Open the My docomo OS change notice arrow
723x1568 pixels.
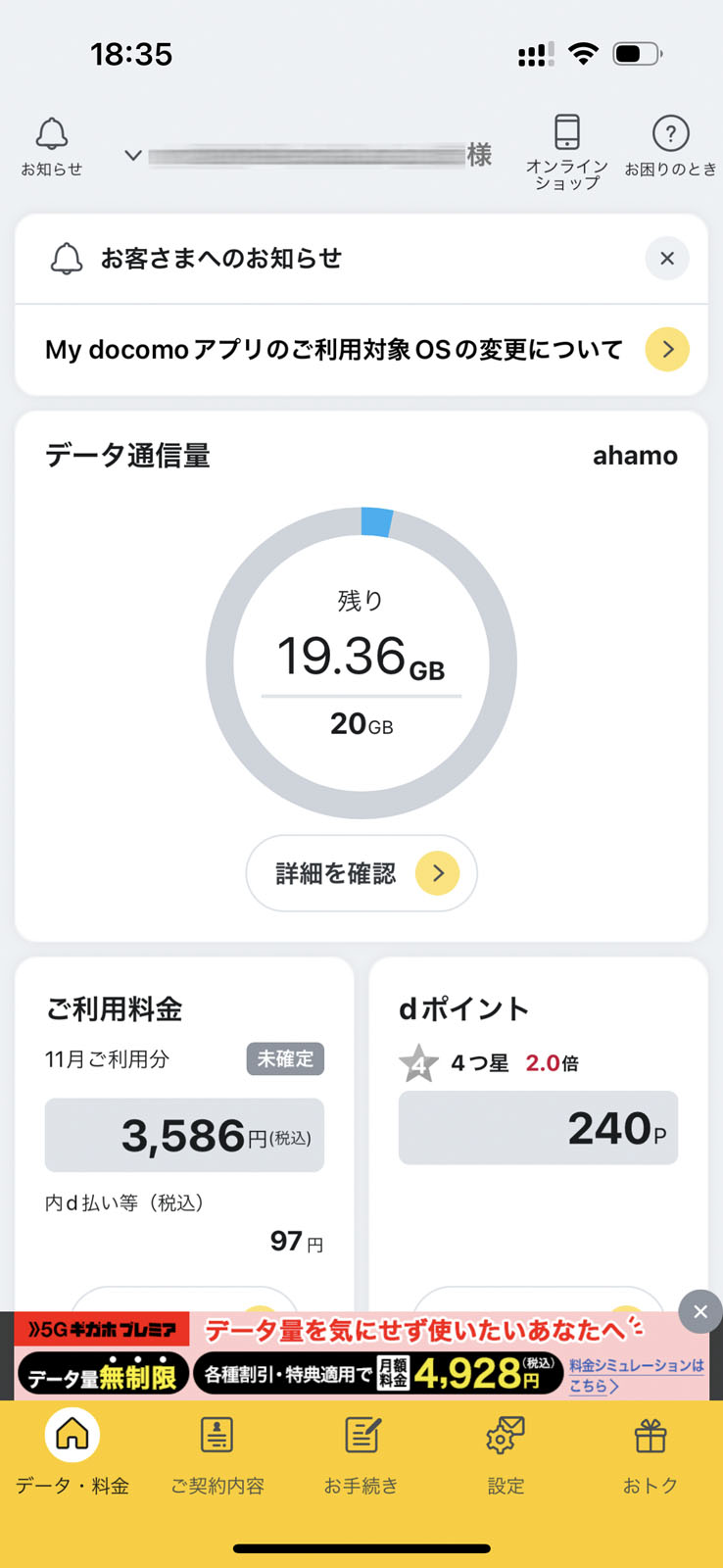[667, 350]
